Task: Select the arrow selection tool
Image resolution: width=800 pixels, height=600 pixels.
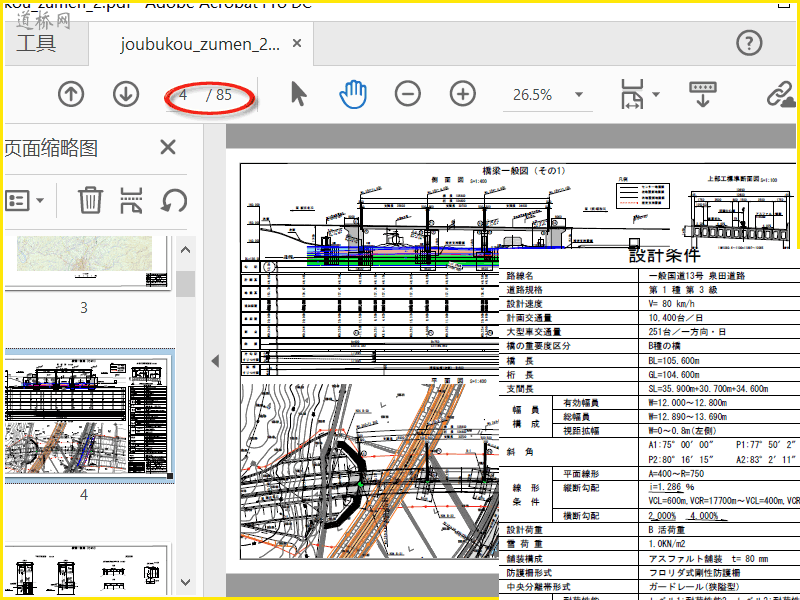Action: point(299,94)
